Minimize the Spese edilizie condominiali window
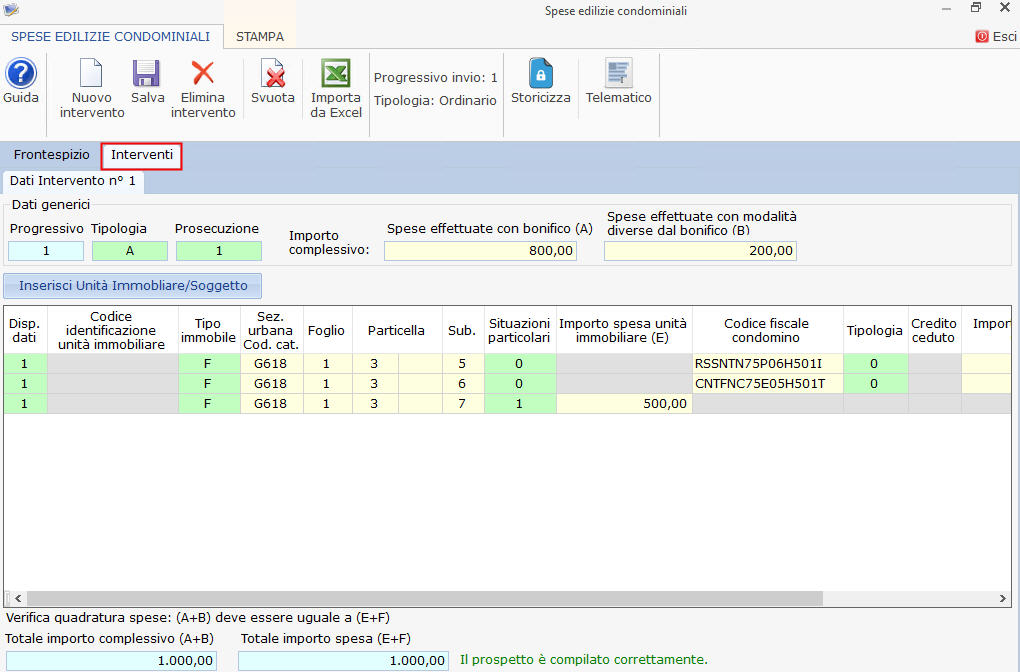Viewport: 1020px width, 672px height. click(946, 9)
